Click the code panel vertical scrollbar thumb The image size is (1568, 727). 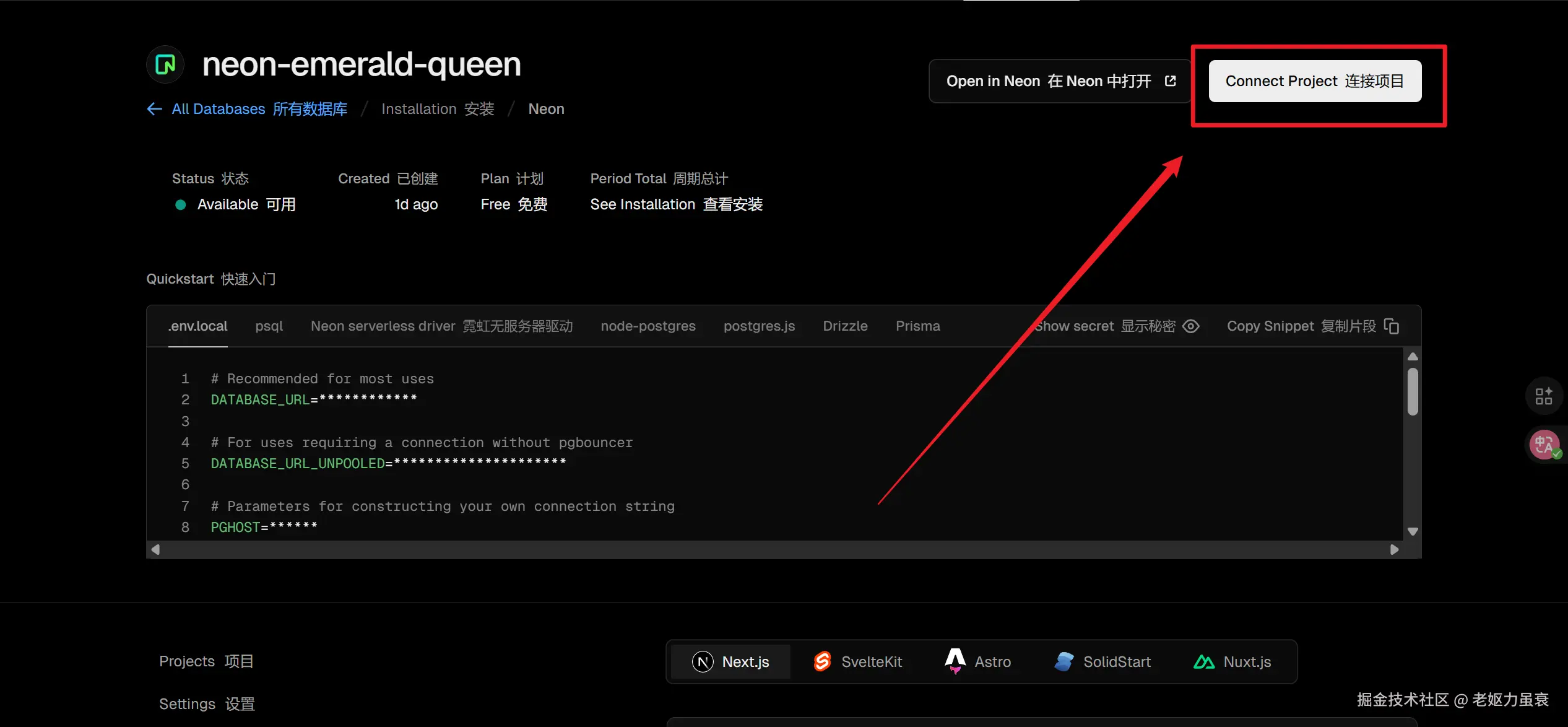(x=1413, y=391)
